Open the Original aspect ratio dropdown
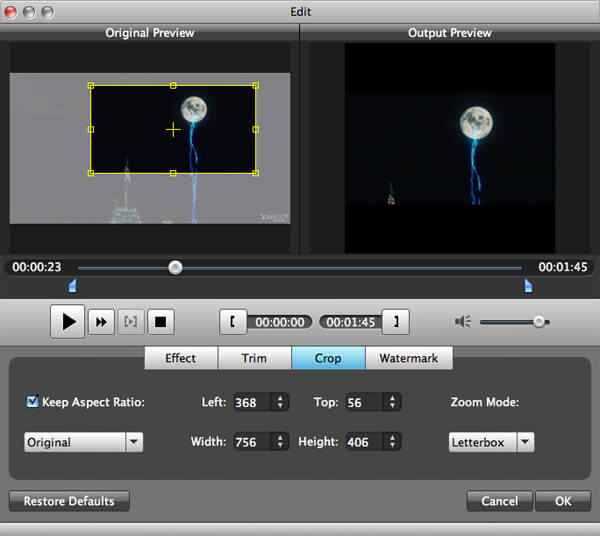600x536 pixels. click(83, 442)
